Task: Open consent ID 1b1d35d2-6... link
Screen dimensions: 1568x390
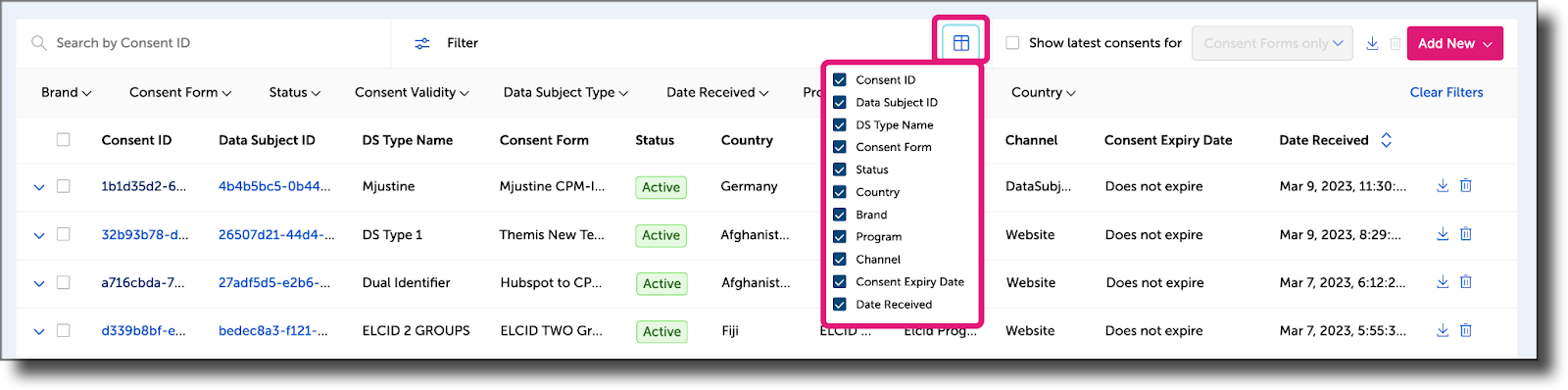Action: [143, 186]
